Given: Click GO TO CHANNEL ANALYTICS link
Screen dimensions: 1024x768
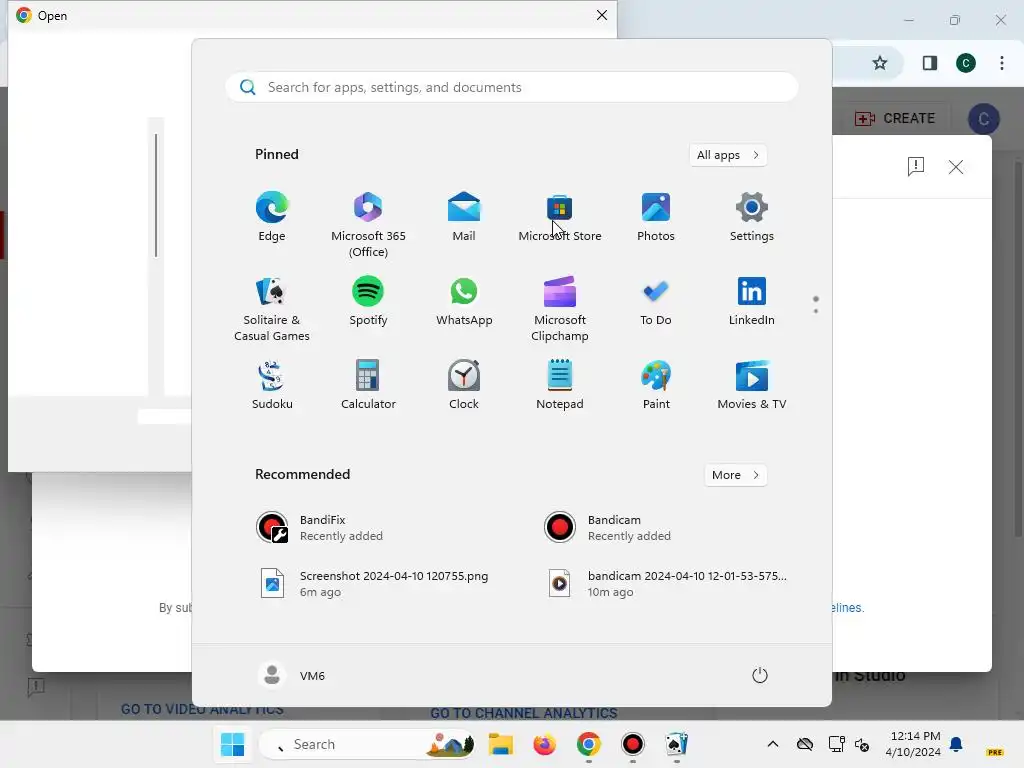Looking at the screenshot, I should [524, 713].
